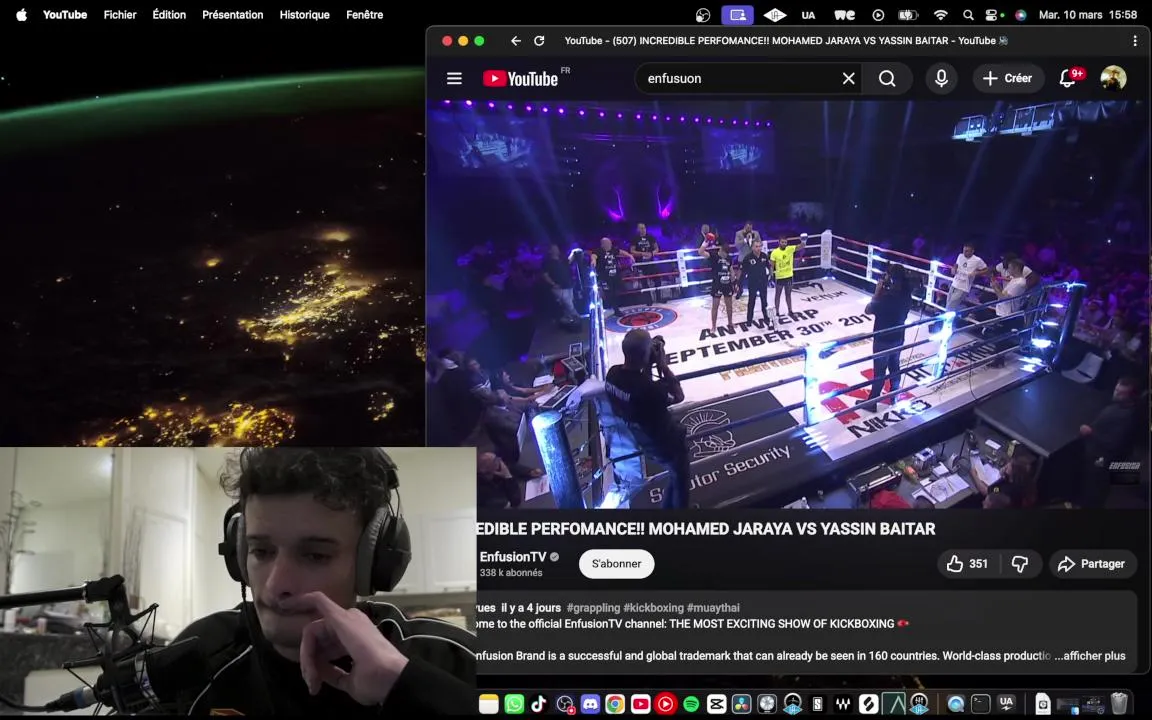Expand description with ...afficher plus
This screenshot has width=1152, height=720.
(1090, 655)
